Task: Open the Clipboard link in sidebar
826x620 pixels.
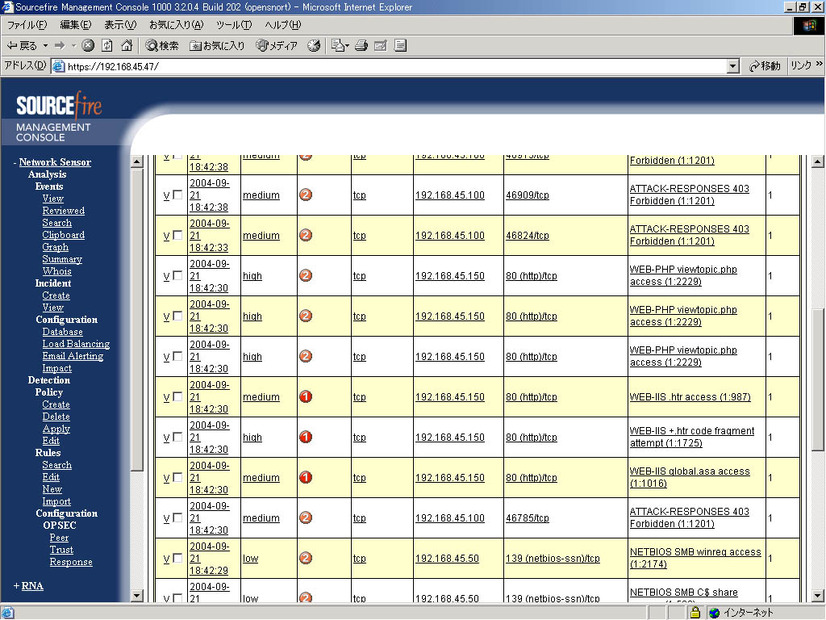Action: [x=63, y=235]
